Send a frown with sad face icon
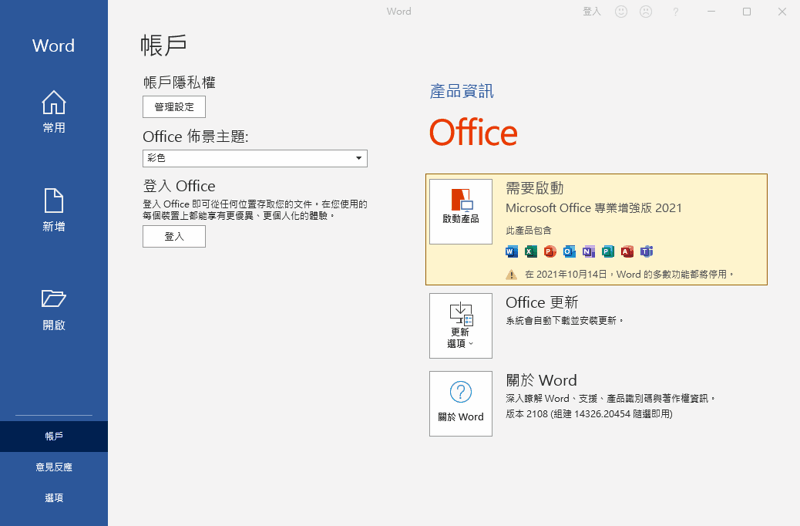Viewport: 800px width, 526px height. [646, 11]
